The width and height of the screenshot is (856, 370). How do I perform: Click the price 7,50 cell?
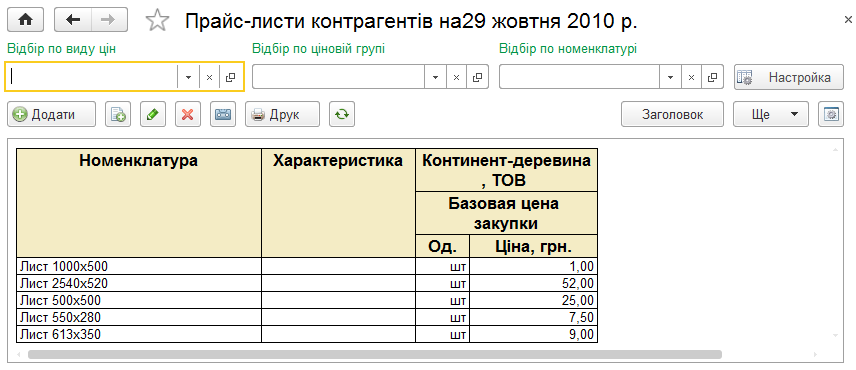[533, 317]
